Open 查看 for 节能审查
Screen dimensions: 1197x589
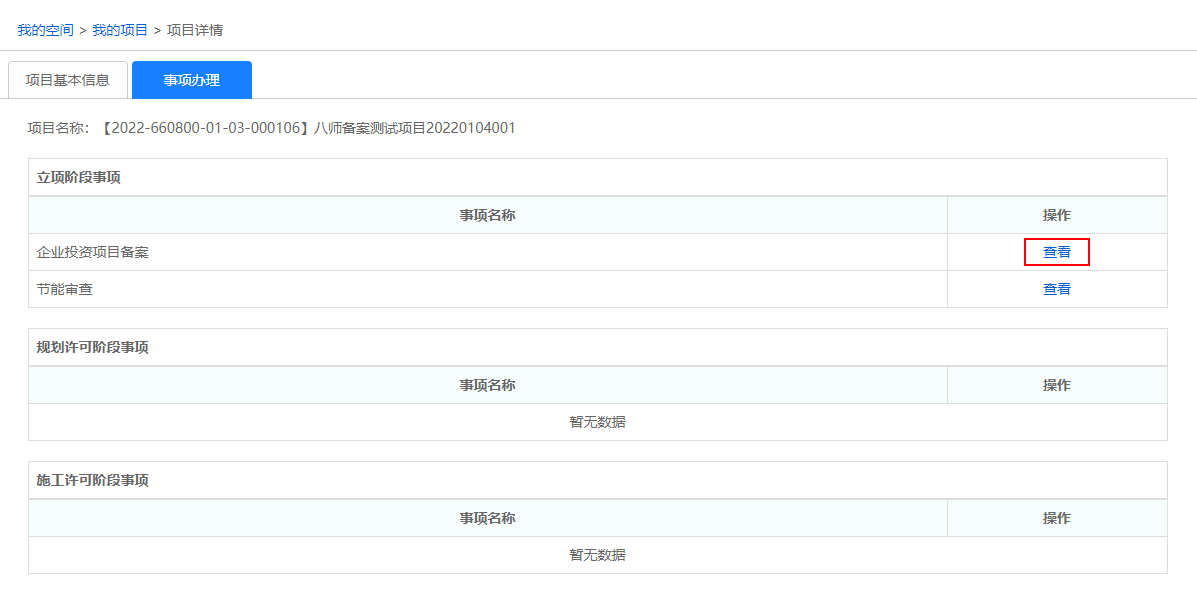click(x=1056, y=289)
